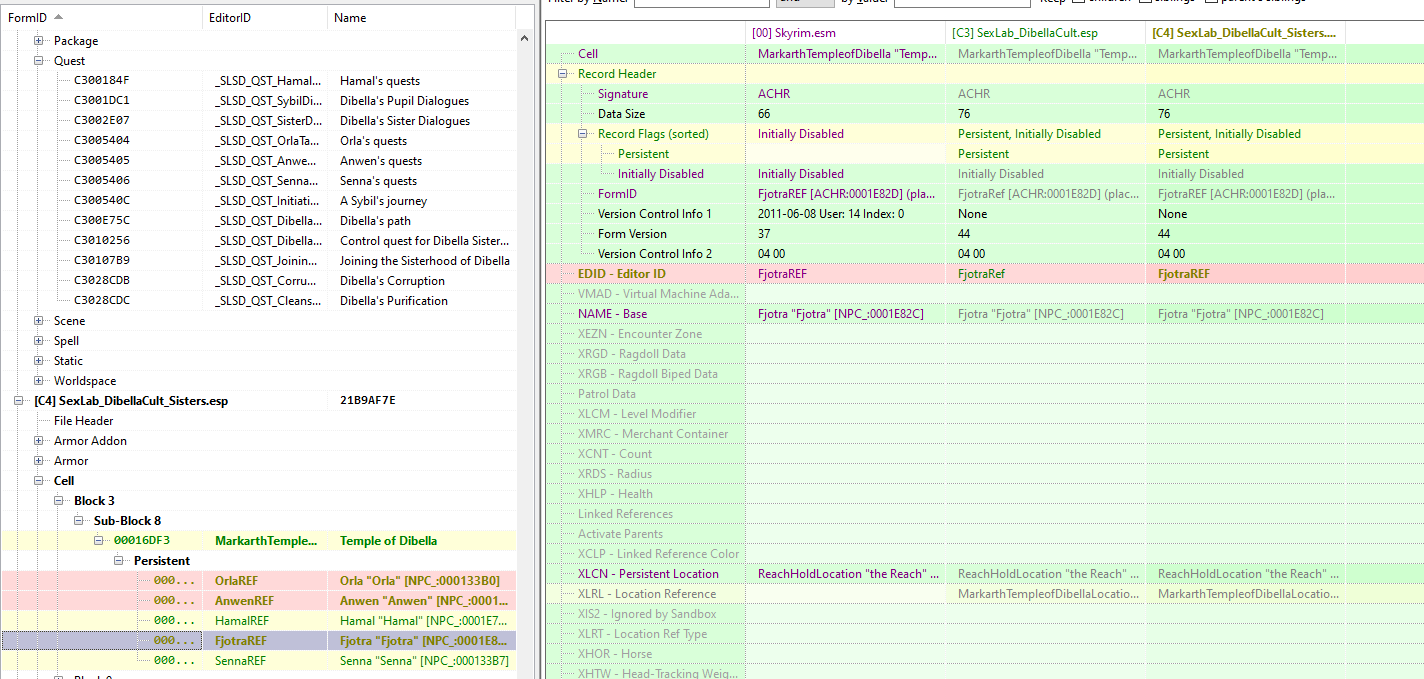Select quest C3010256 Control quest row

point(258,241)
